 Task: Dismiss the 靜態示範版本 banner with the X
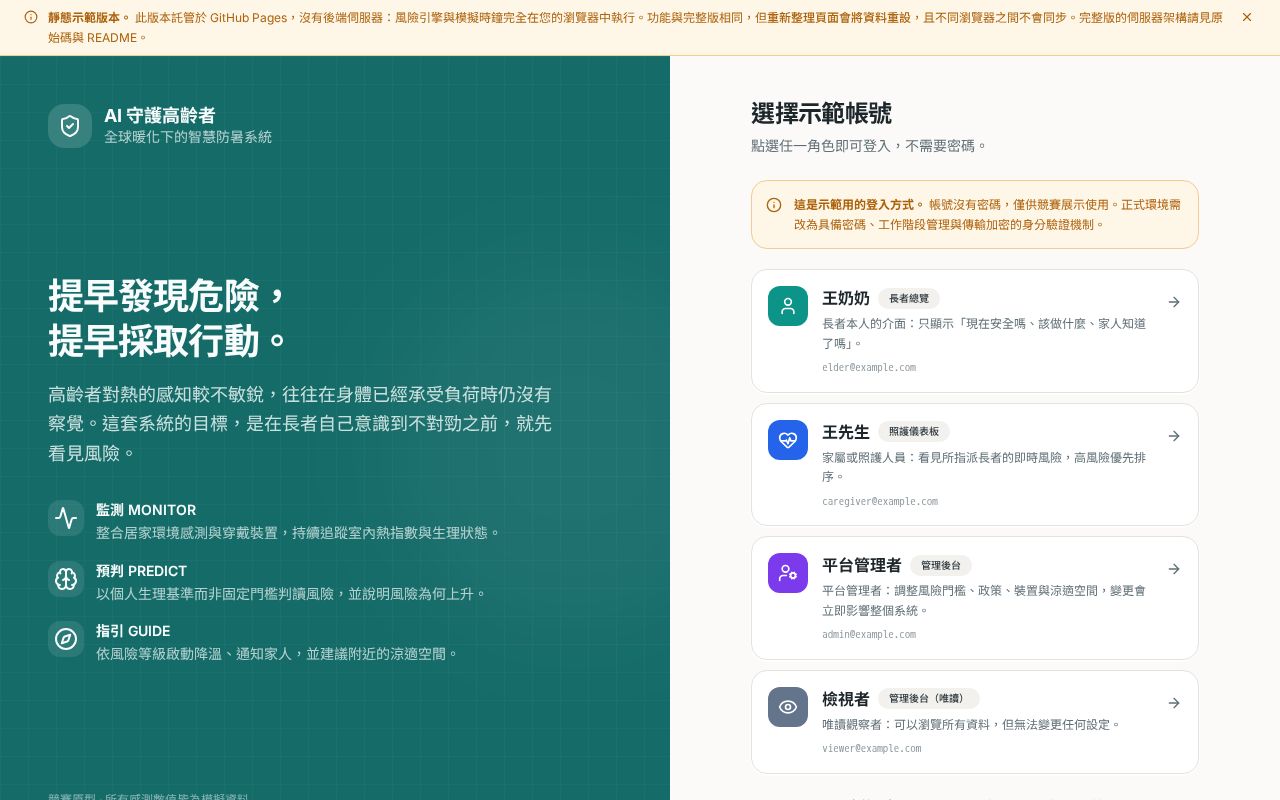pyautogui.click(x=1247, y=17)
